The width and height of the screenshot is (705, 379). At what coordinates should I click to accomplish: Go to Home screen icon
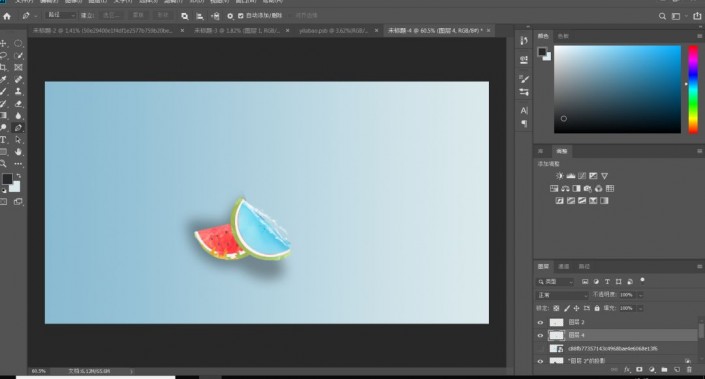point(7,16)
